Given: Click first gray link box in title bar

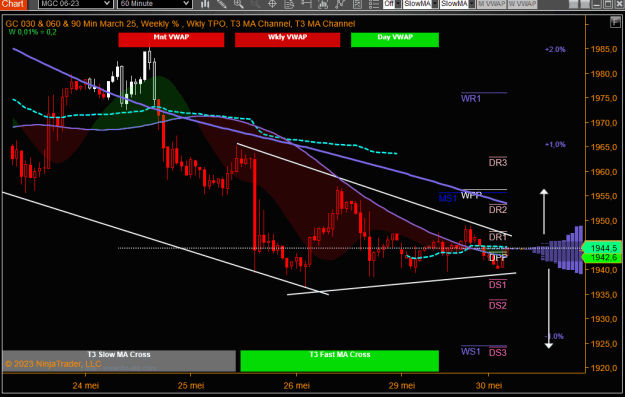Looking at the screenshot, I should (x=573, y=4).
